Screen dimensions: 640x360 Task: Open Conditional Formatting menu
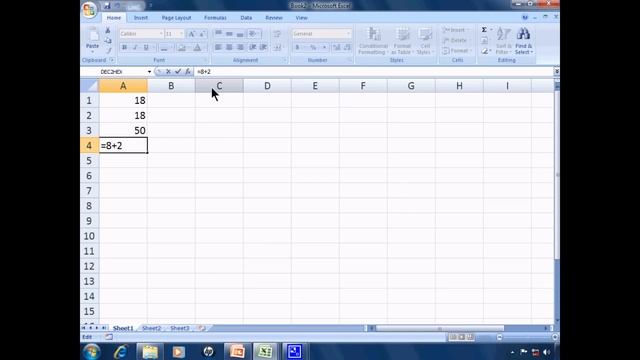pyautogui.click(x=373, y=41)
